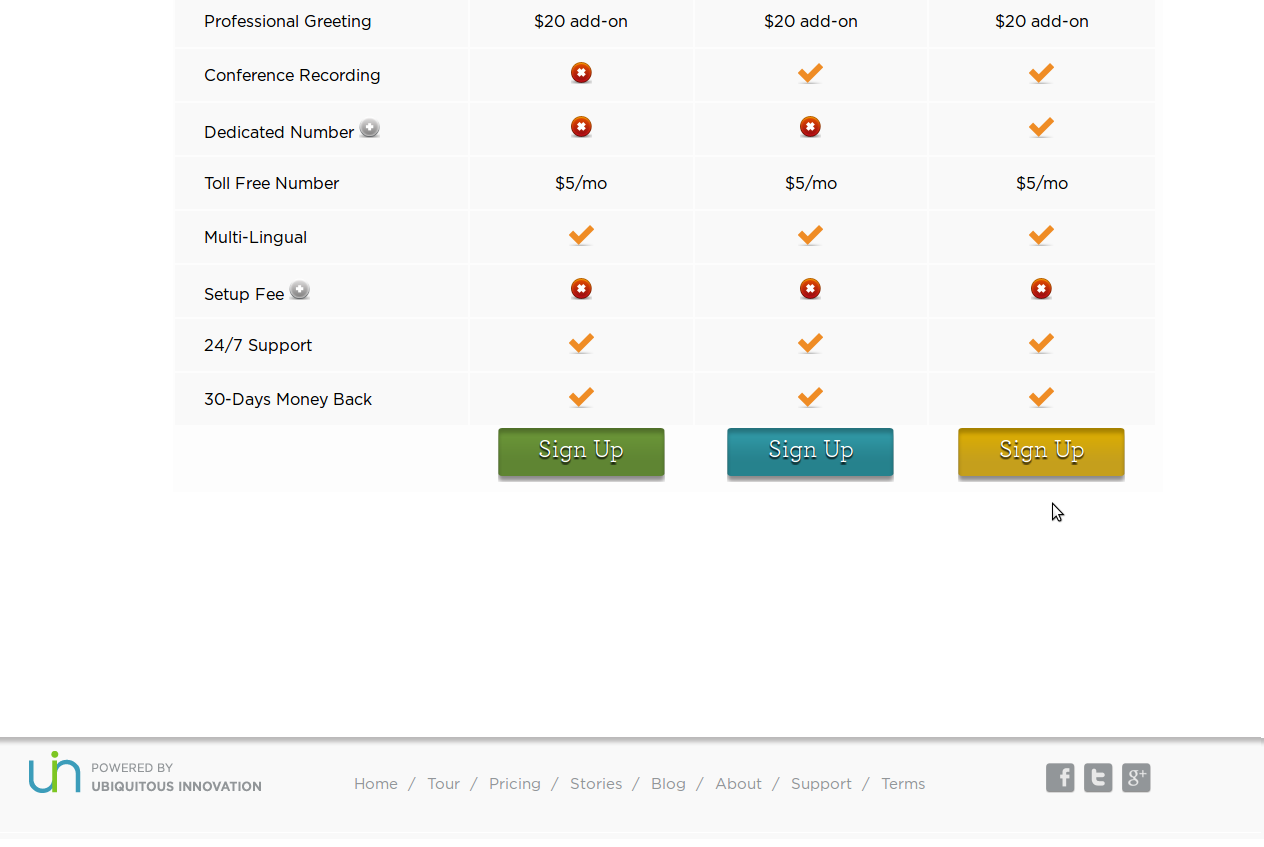Open the Terms footer link

tap(903, 784)
